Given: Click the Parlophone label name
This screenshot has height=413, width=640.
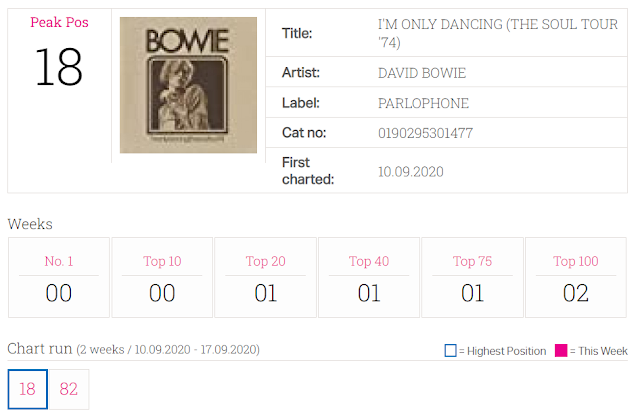Looking at the screenshot, I should coord(423,103).
